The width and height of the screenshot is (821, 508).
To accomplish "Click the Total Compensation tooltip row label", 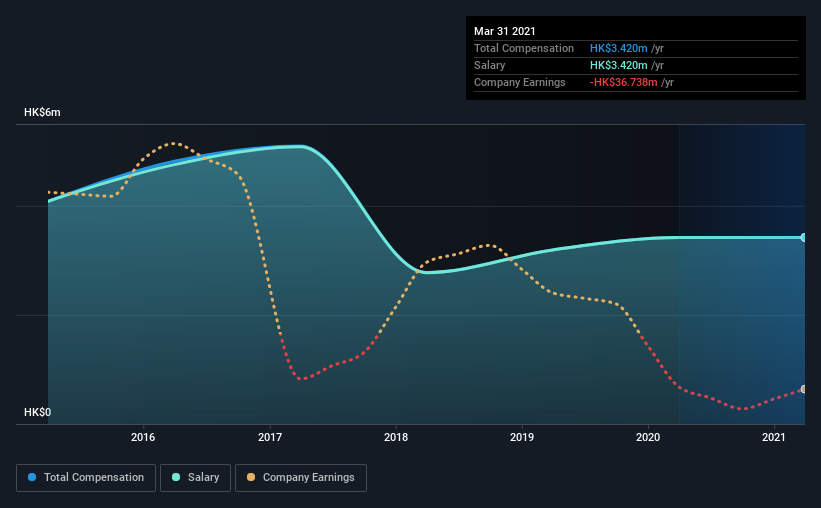I will (524, 48).
